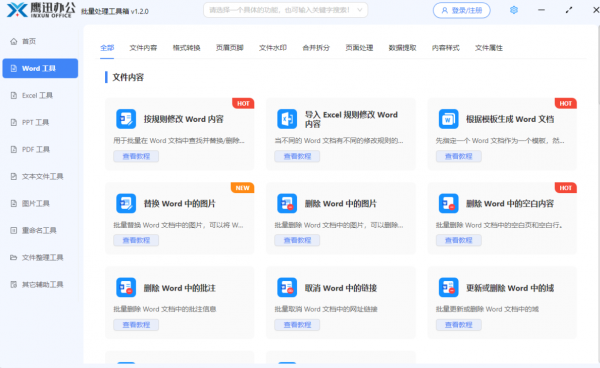Open the 删除 Word 中的空白内容 title

[x=510, y=204]
